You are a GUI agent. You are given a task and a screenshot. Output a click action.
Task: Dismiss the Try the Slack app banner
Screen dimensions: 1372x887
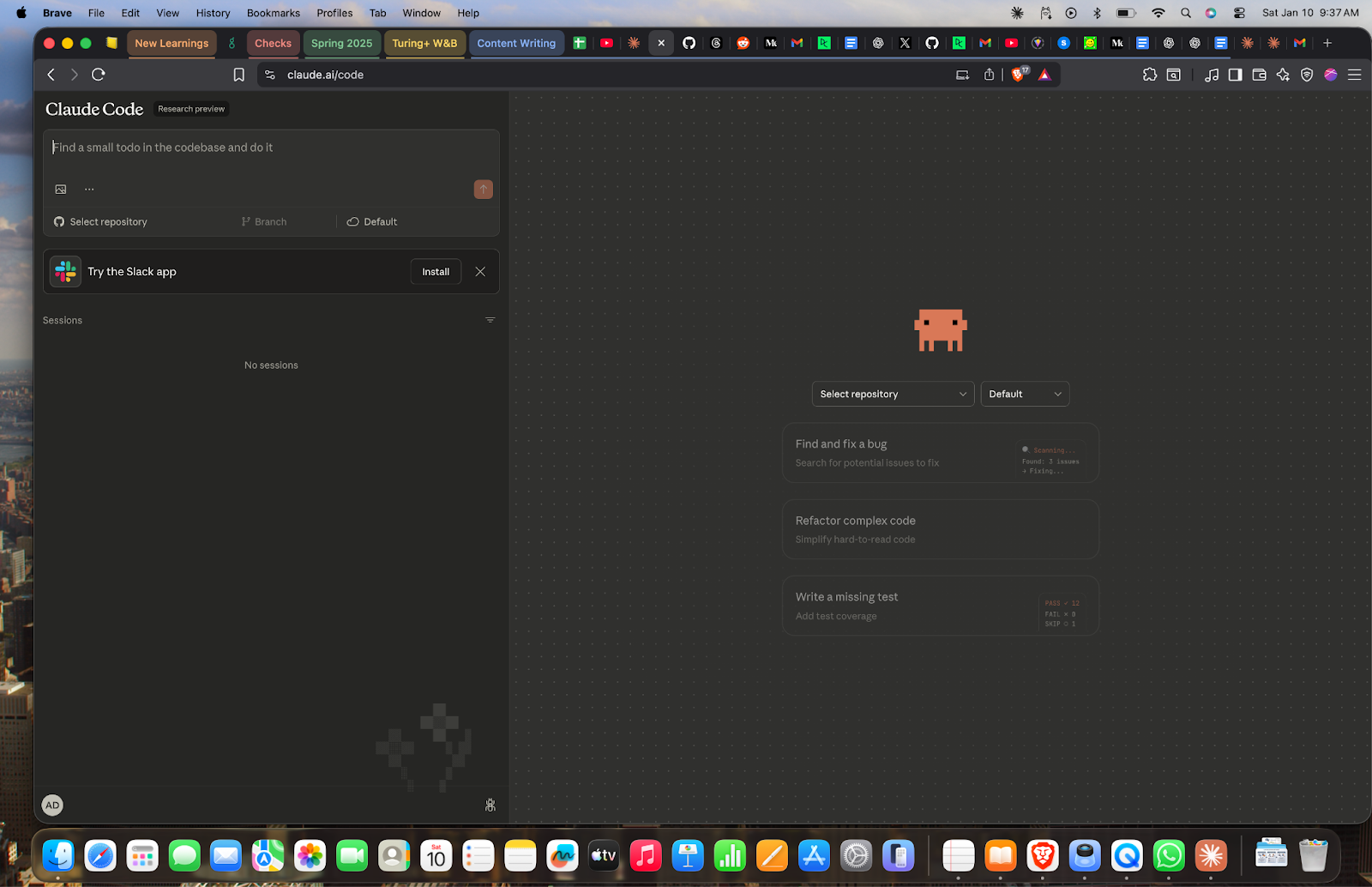[480, 272]
